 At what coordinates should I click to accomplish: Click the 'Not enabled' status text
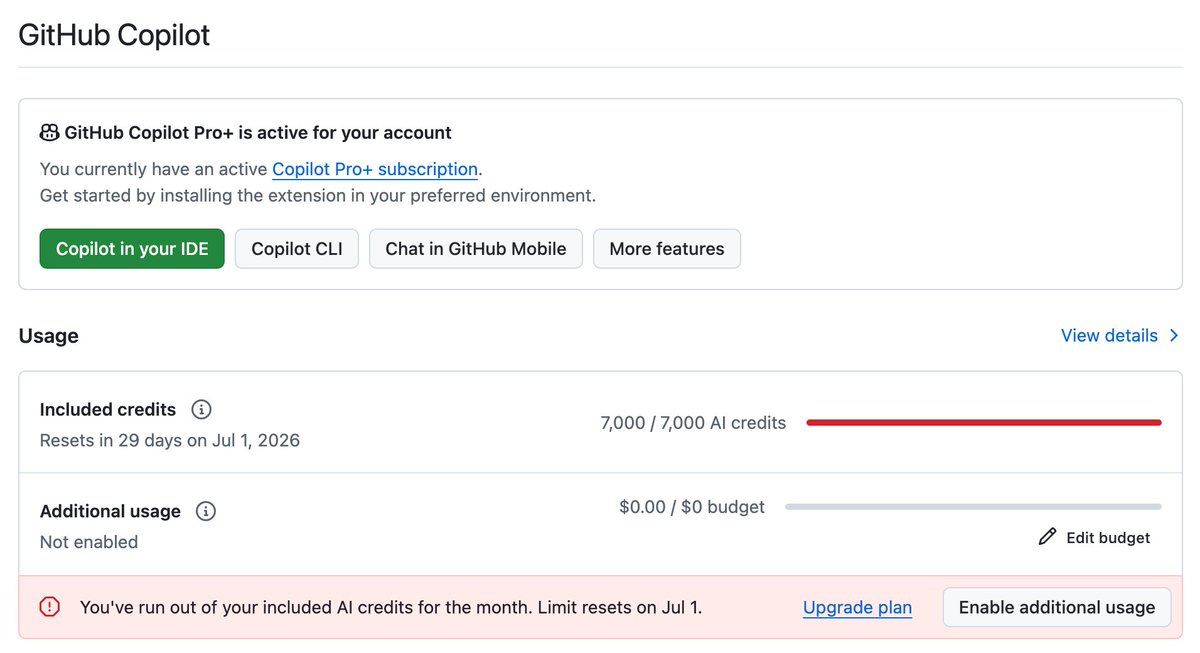89,542
